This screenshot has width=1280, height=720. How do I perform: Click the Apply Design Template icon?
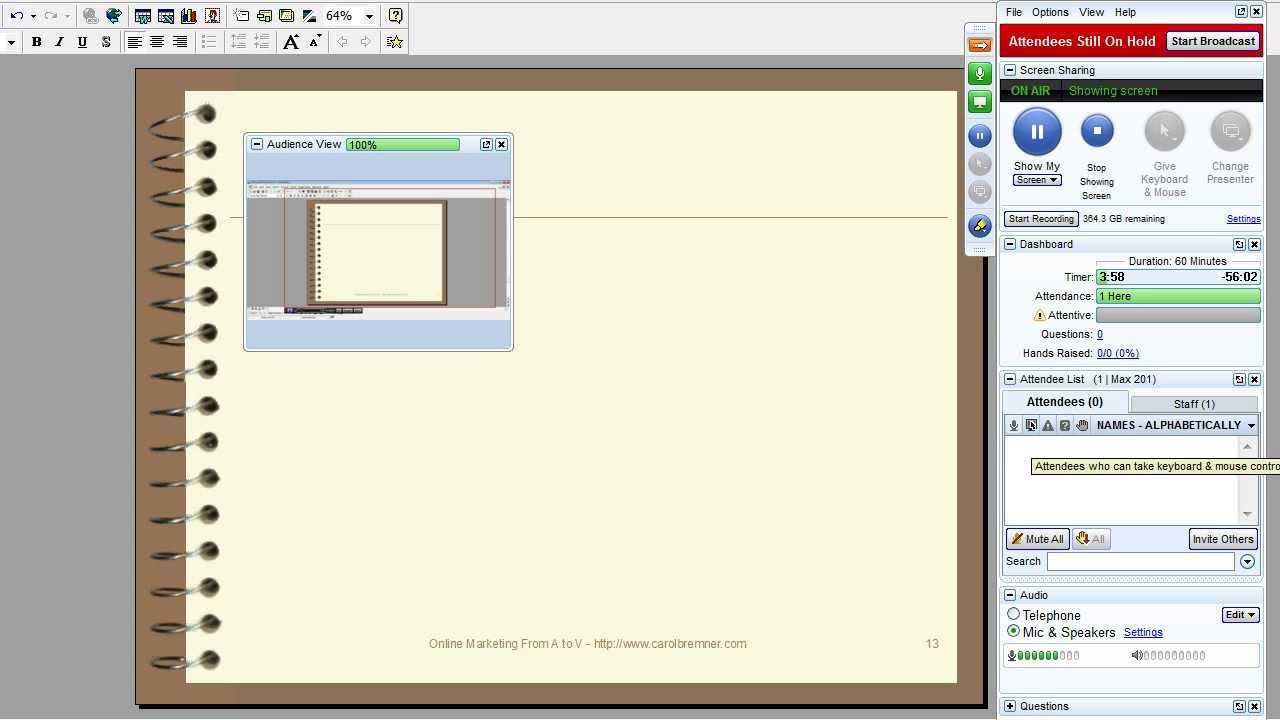286,16
